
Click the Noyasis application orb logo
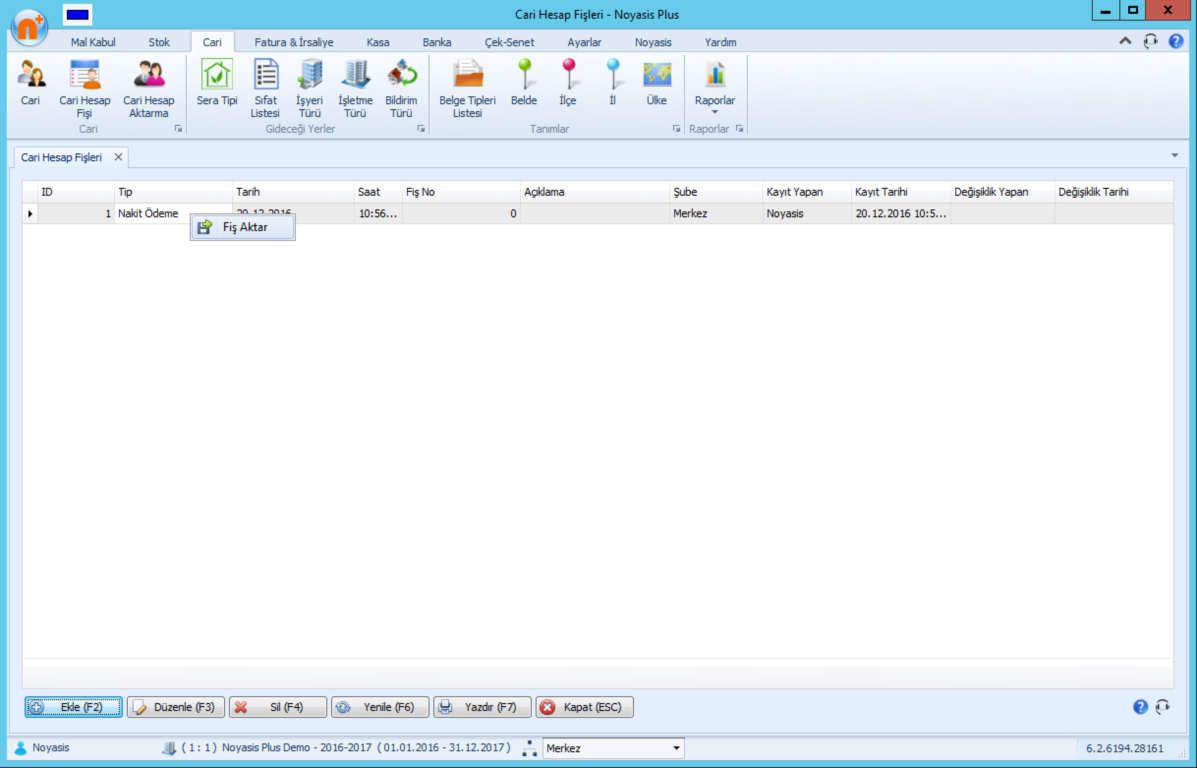pyautogui.click(x=29, y=27)
